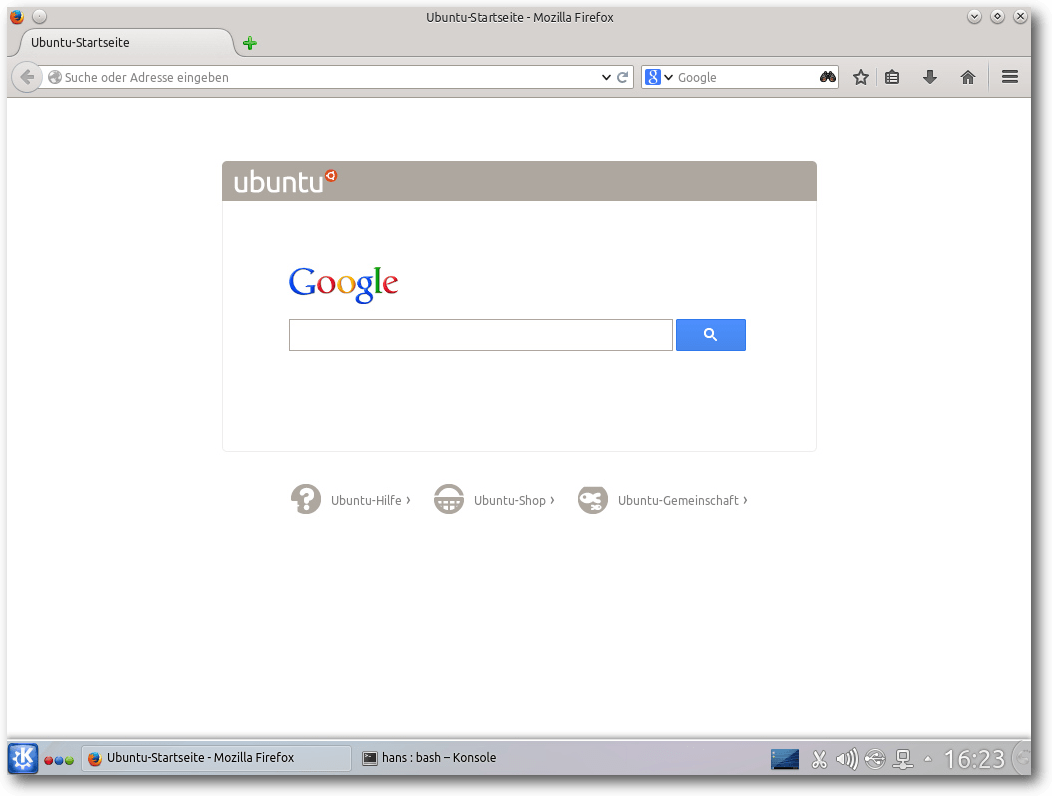The width and height of the screenshot is (1052, 796).
Task: Open the KDE application launcher
Action: 23,758
